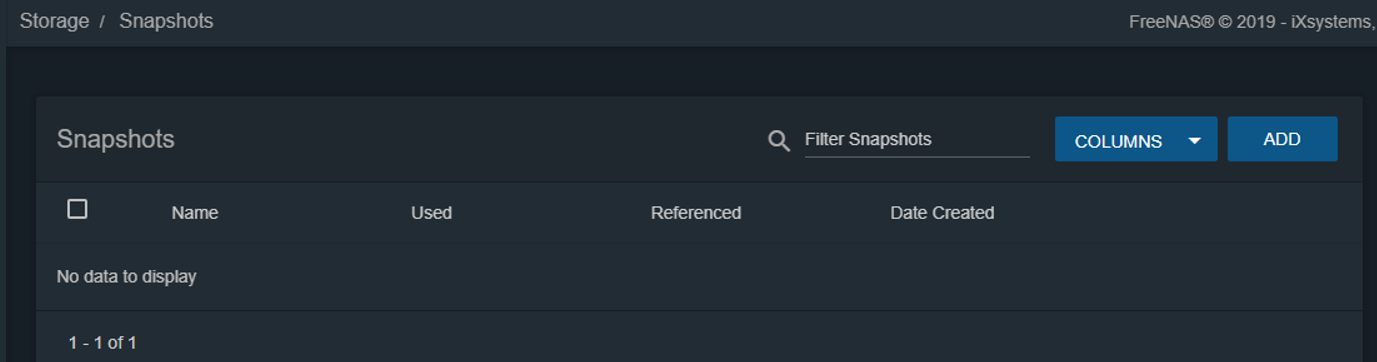1377x362 pixels.
Task: Sort by the Used column header
Action: pos(431,213)
